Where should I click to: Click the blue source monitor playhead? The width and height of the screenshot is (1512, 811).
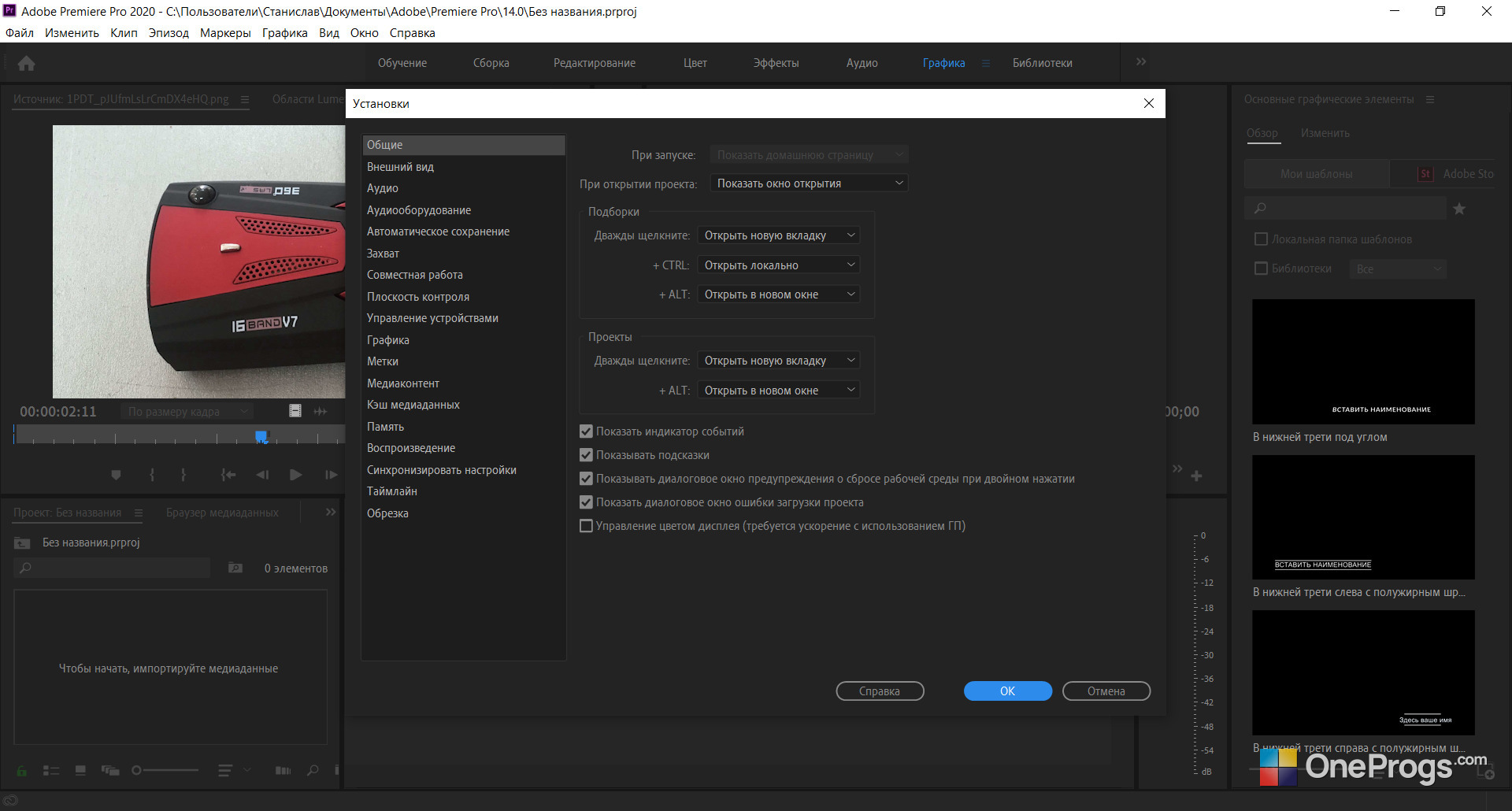coord(261,436)
